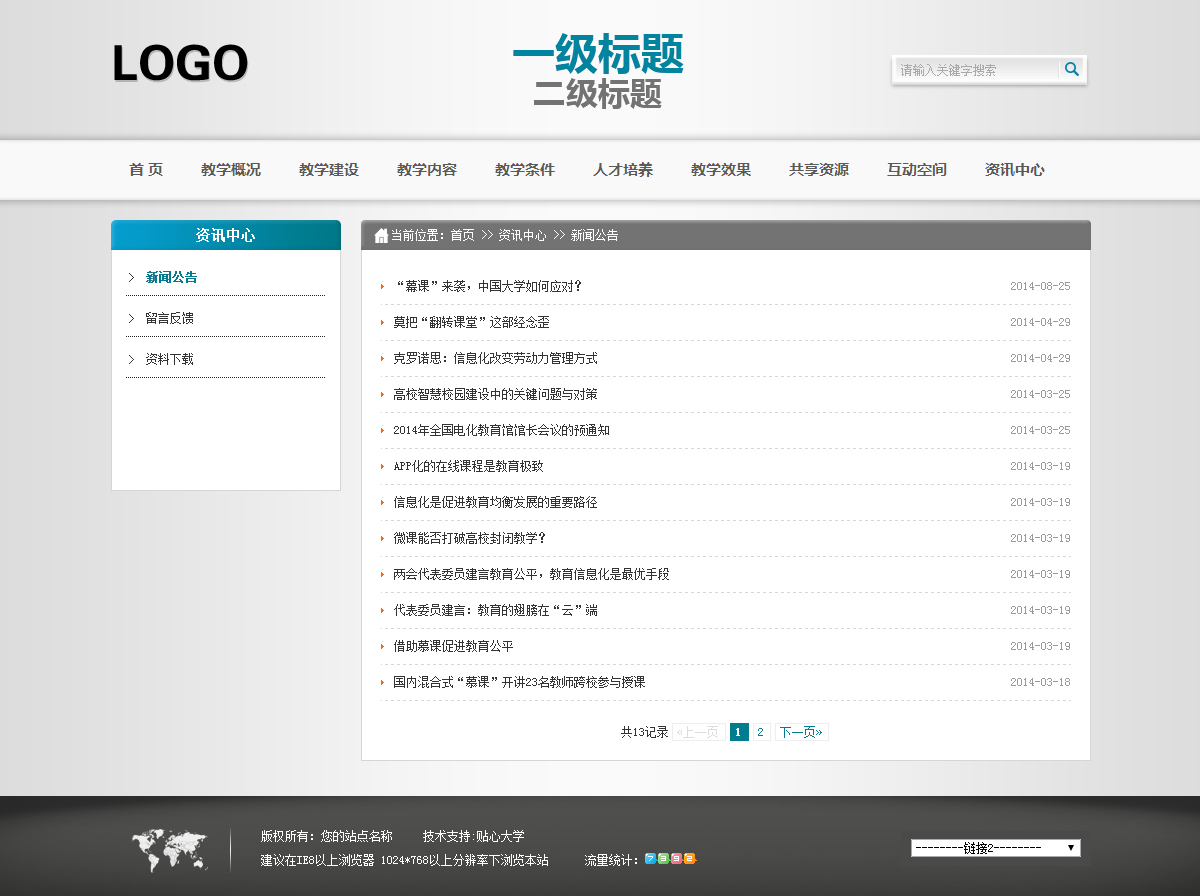Click the traffic statistics icons in footer

[x=670, y=859]
